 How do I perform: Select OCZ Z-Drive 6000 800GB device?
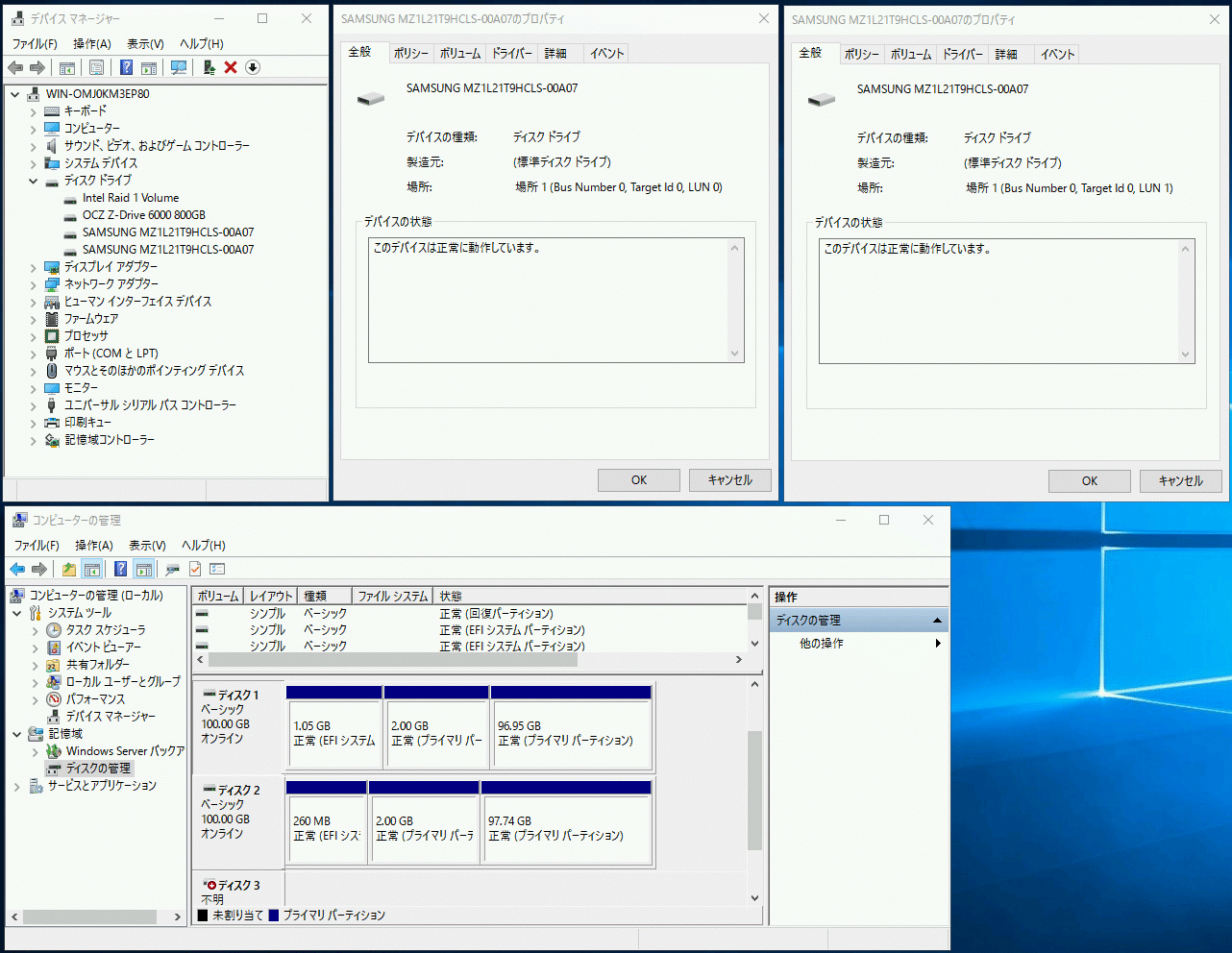pos(143,215)
